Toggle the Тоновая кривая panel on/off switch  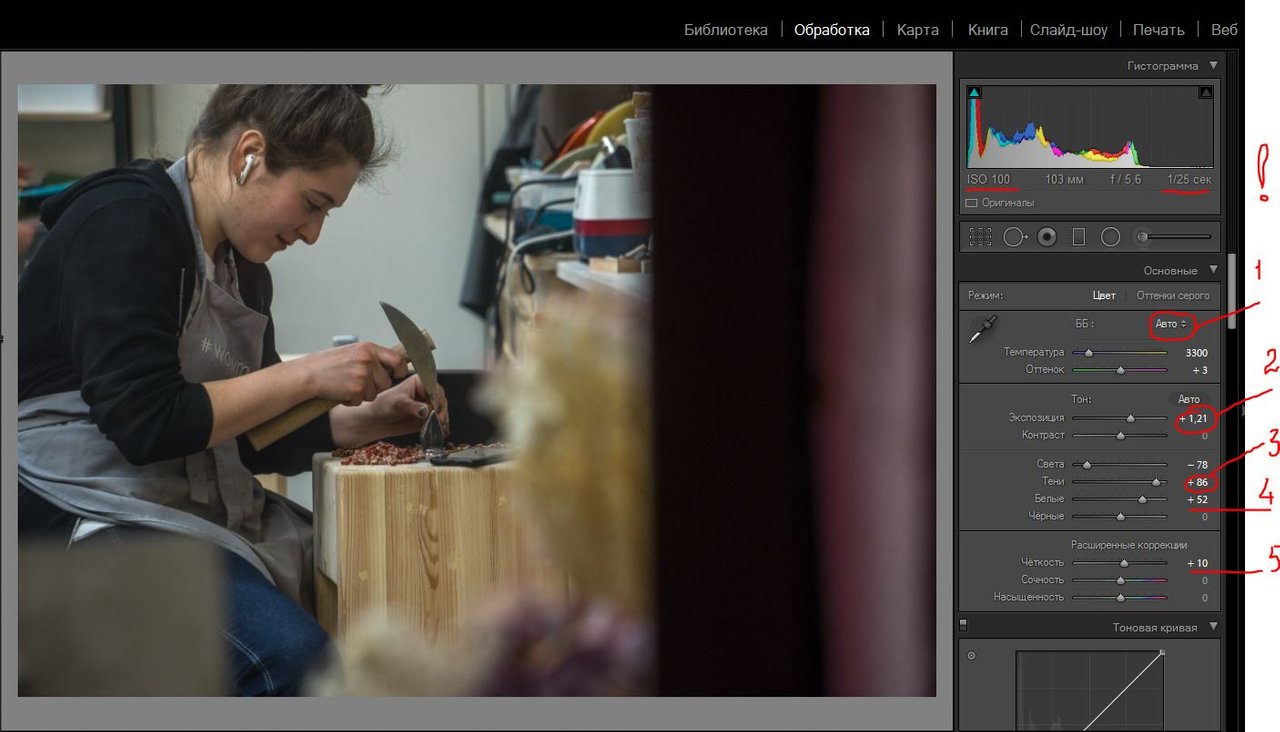click(963, 627)
